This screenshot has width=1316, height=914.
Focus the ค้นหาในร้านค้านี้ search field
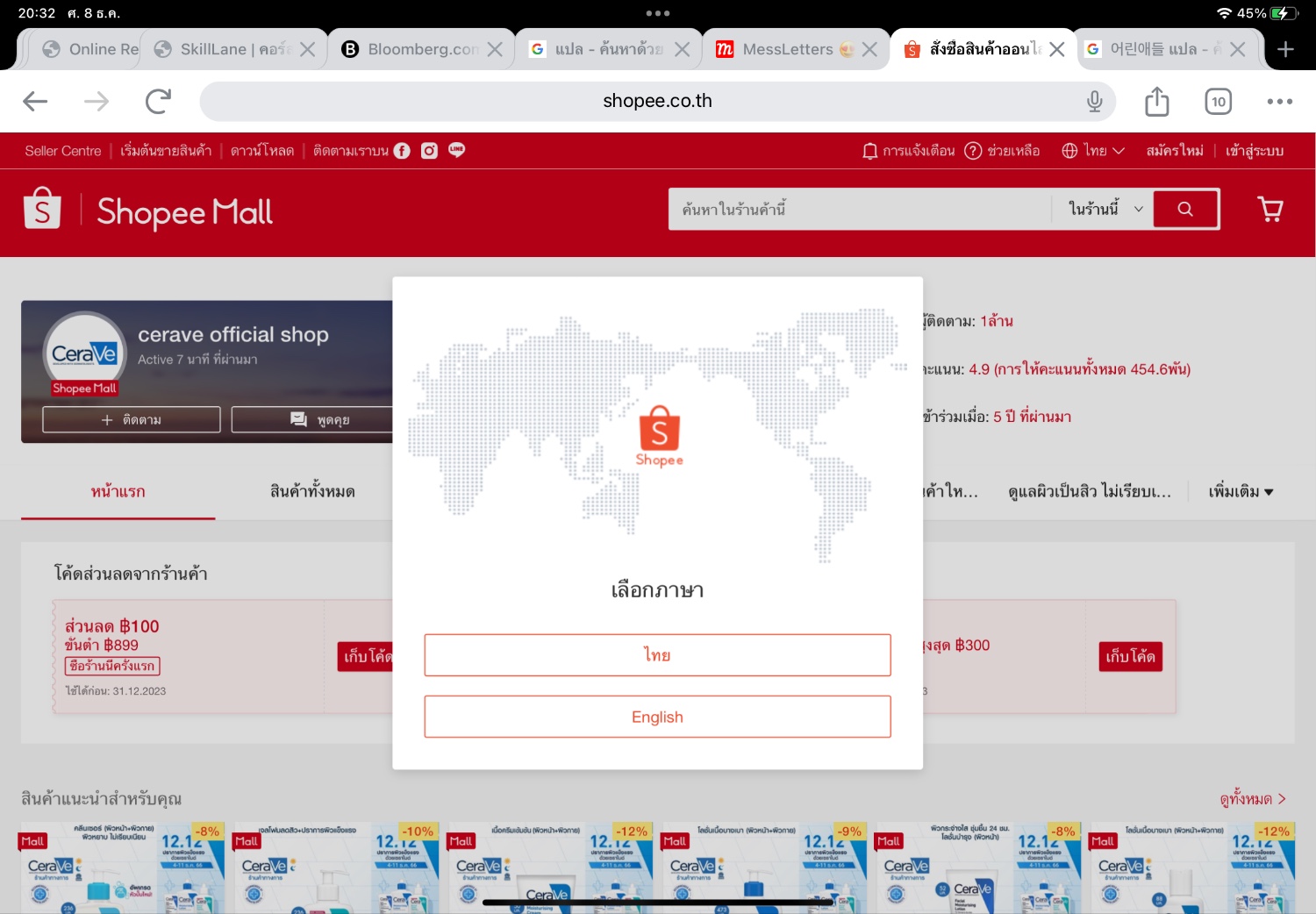click(x=860, y=209)
